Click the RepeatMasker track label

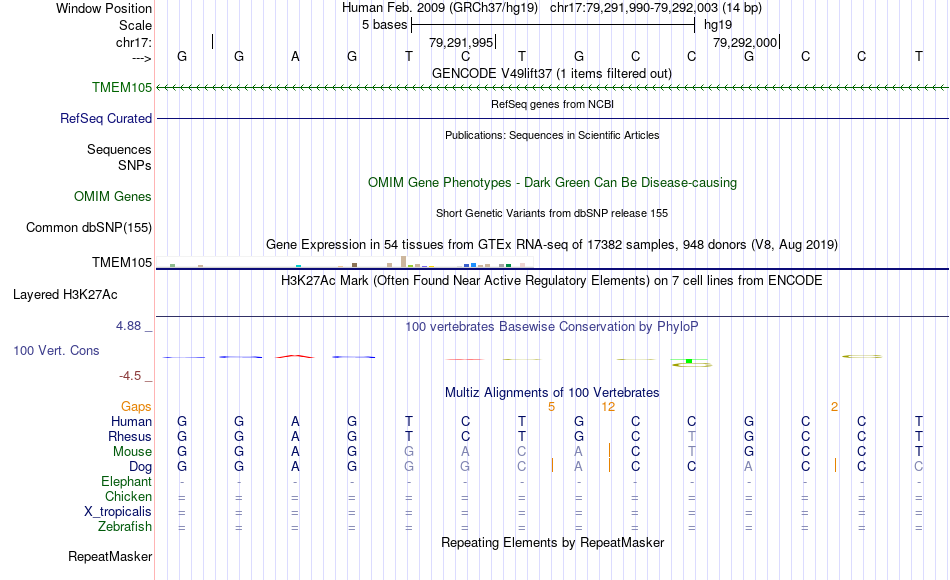click(110, 556)
